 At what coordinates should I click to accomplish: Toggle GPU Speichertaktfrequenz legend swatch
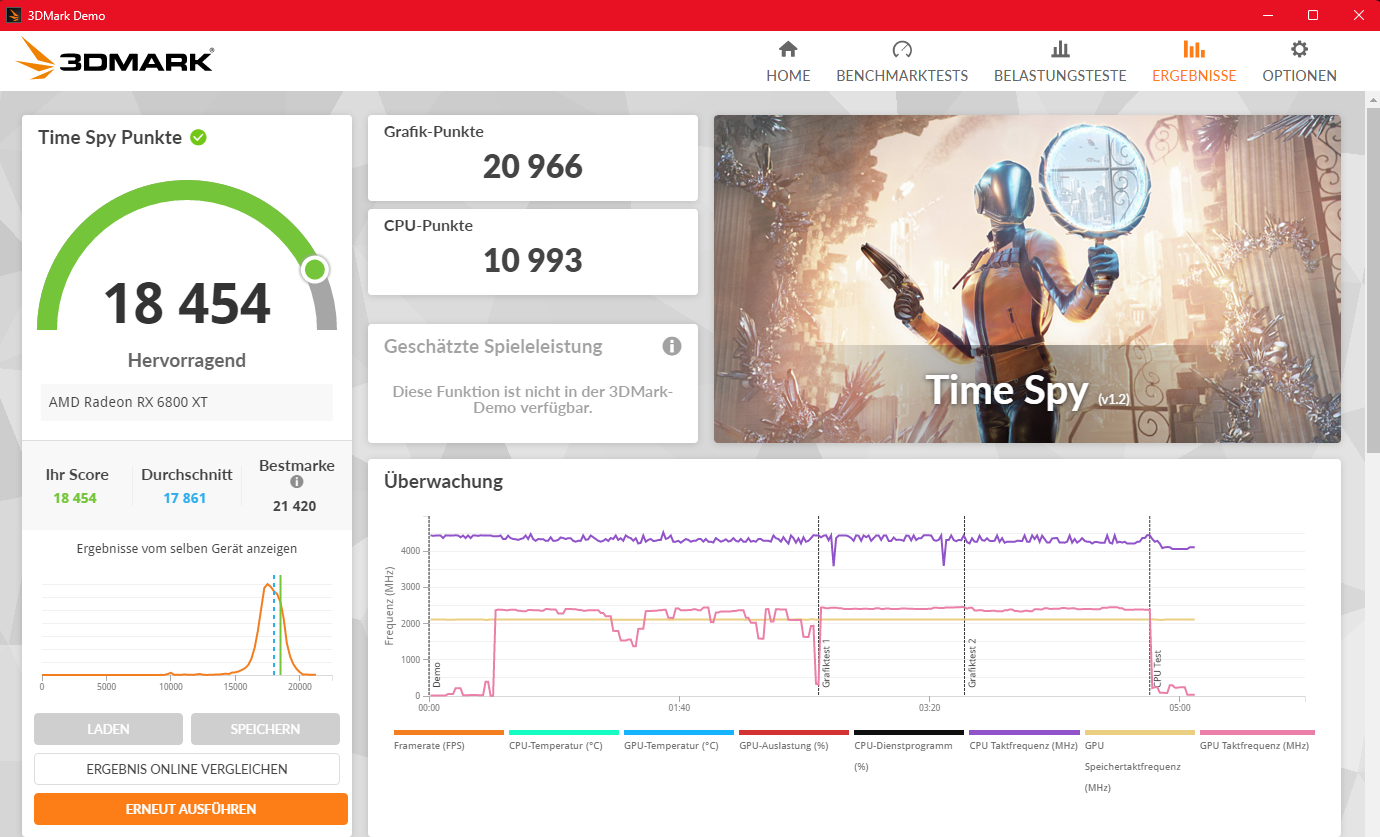tap(1139, 732)
